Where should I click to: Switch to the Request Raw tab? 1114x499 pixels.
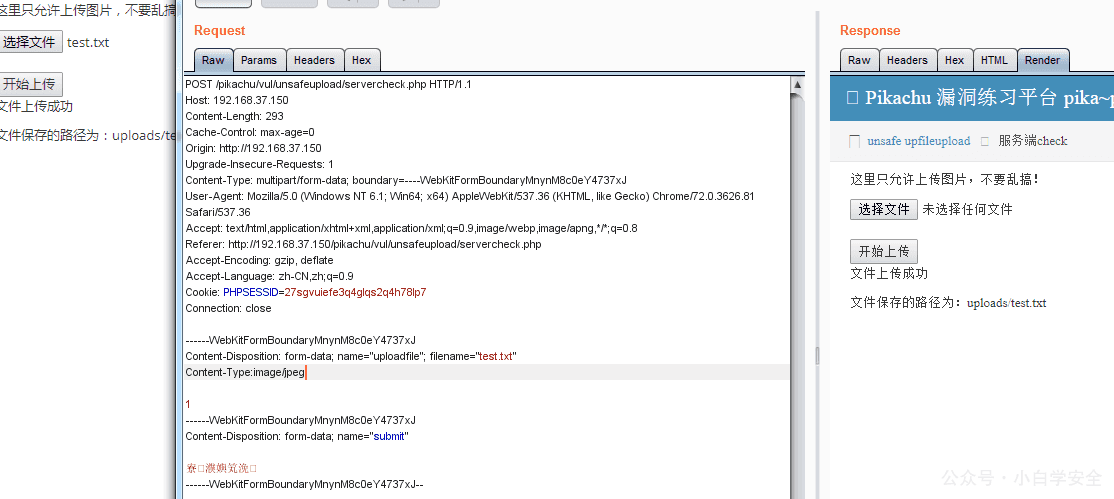(213, 60)
